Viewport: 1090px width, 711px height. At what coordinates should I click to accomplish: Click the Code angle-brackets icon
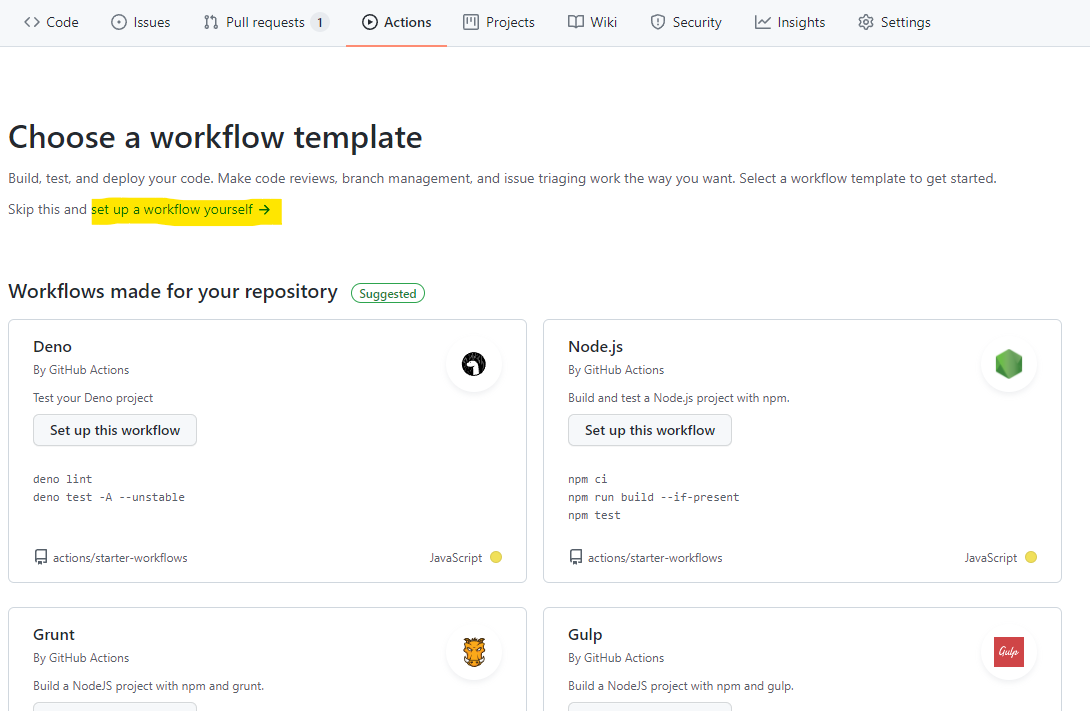click(31, 22)
